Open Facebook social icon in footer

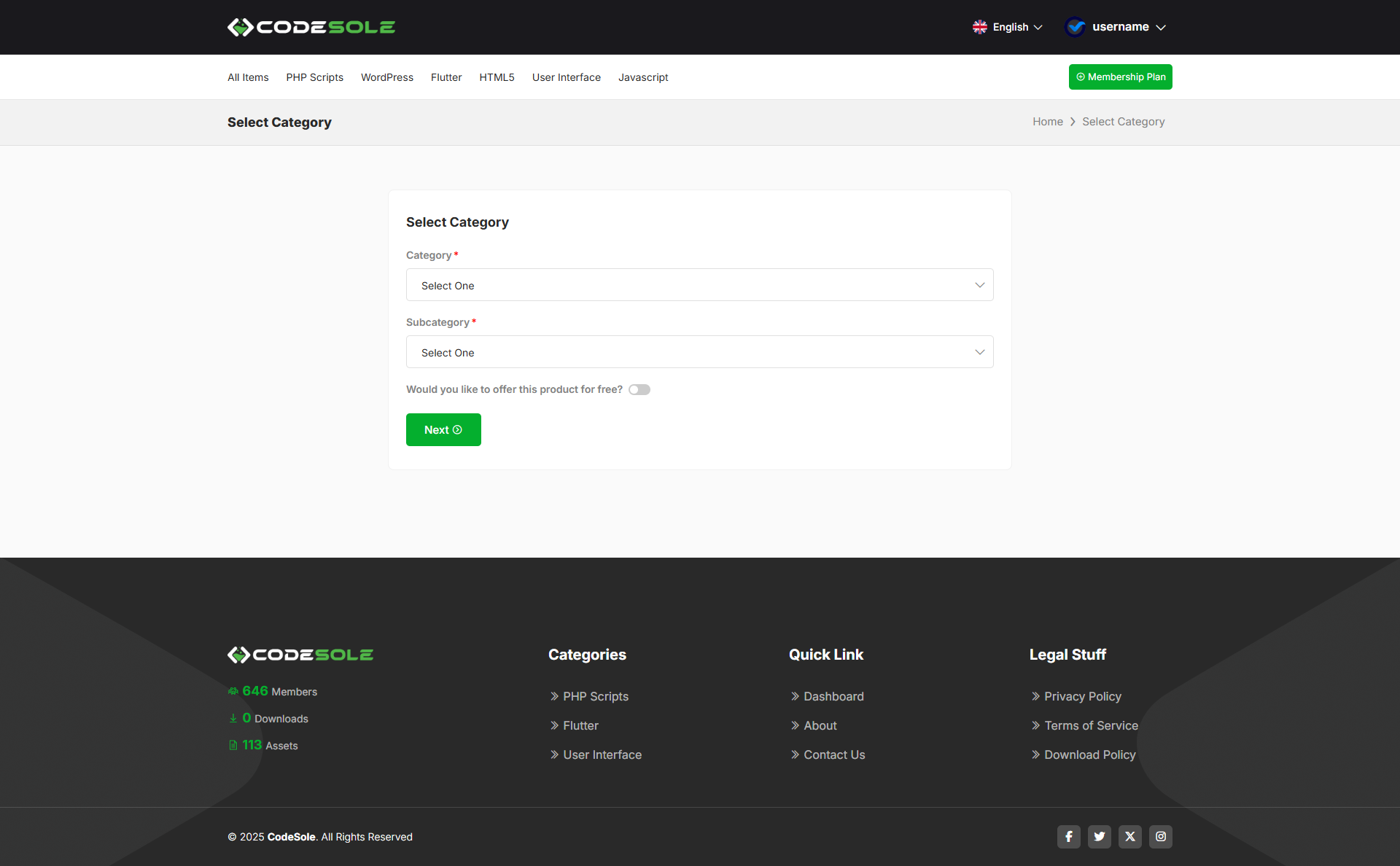1068,836
